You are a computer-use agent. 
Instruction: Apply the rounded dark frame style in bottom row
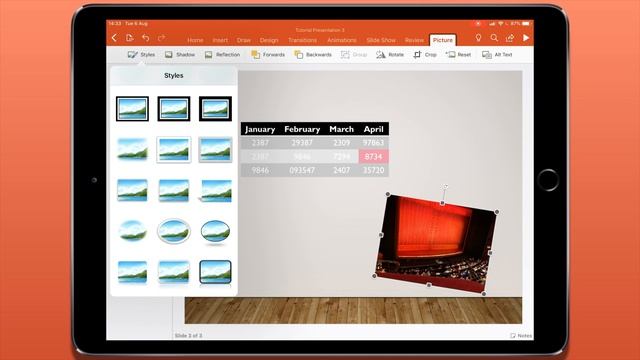coord(216,272)
